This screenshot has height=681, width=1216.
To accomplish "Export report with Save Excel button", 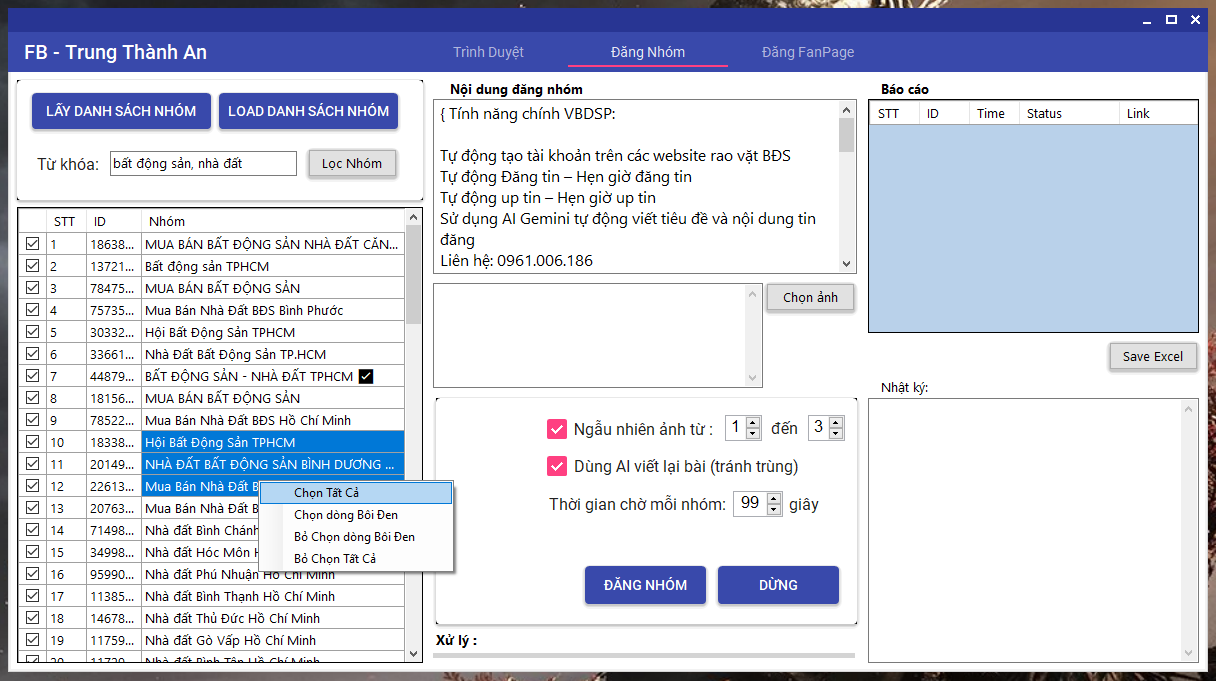I will coord(1152,357).
